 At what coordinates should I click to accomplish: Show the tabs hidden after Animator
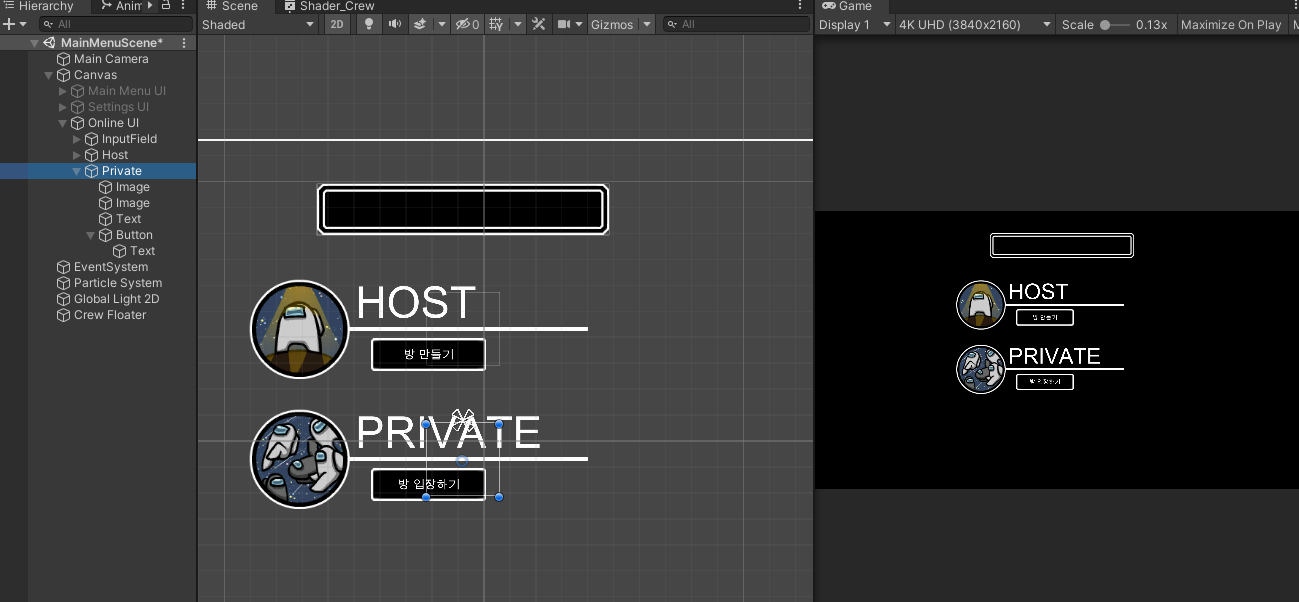(151, 6)
